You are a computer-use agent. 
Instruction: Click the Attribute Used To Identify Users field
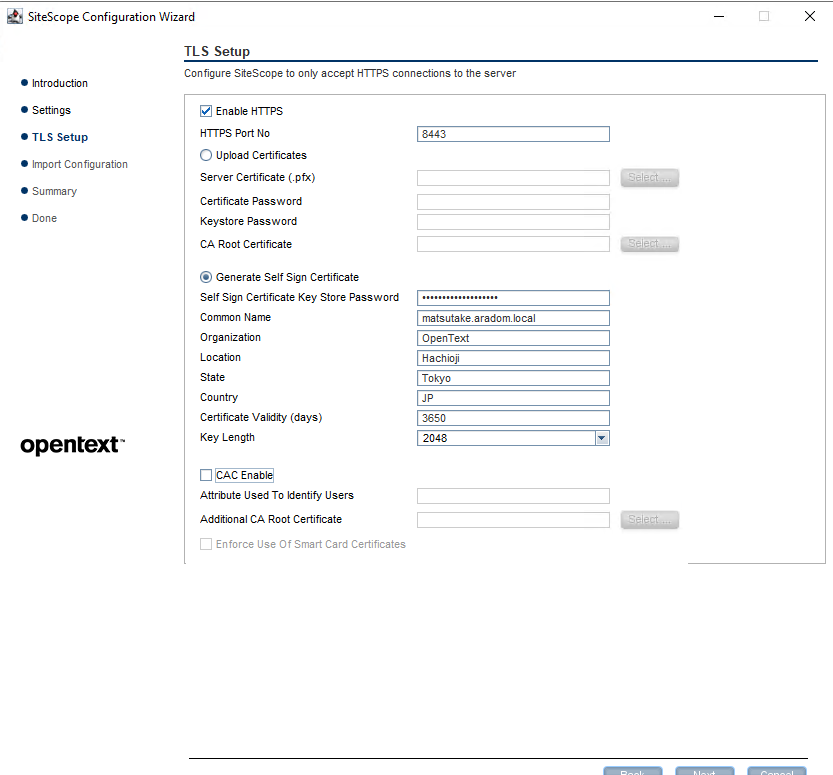click(x=513, y=496)
